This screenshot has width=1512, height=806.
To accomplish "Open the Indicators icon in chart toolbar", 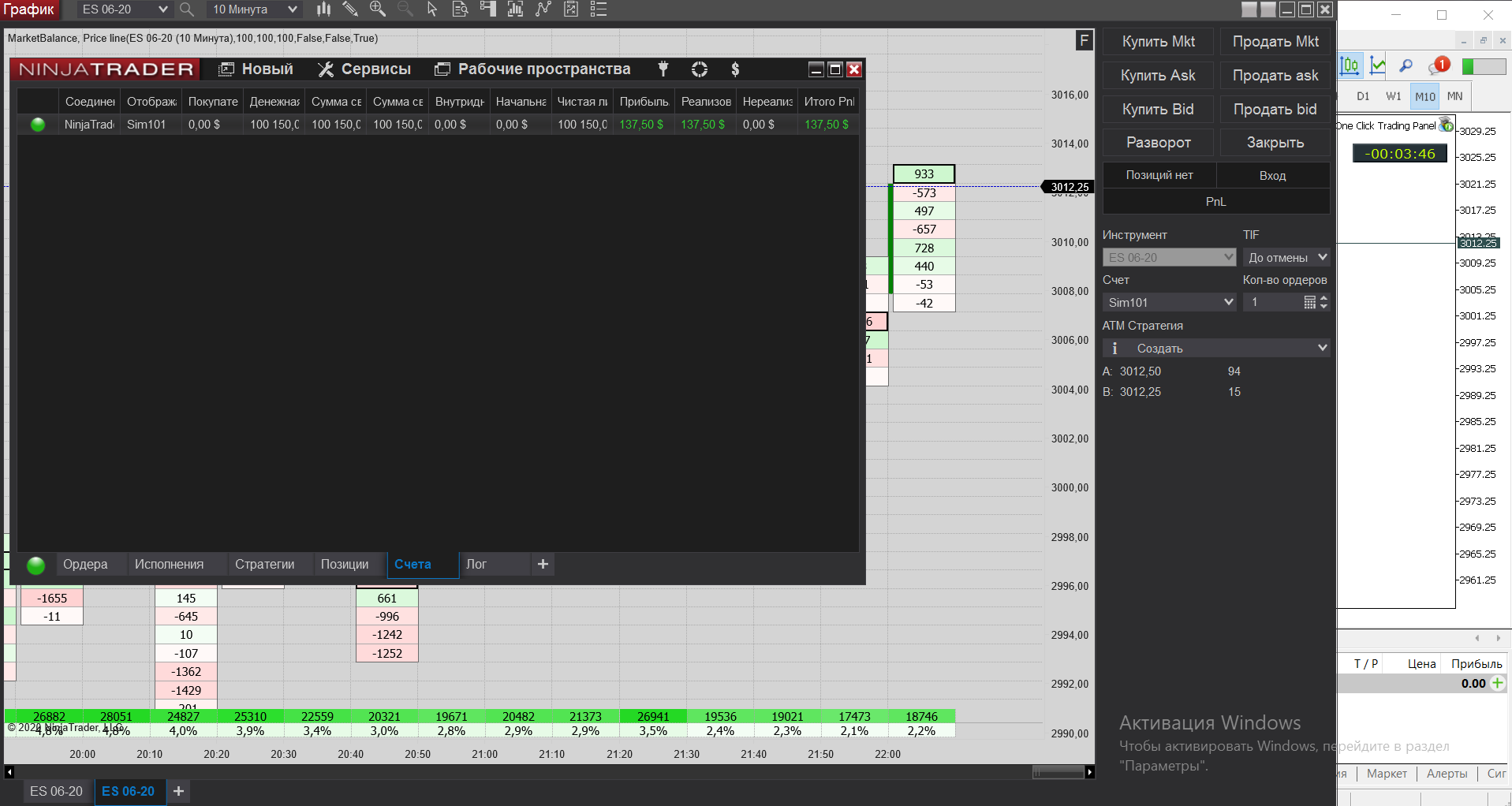I will point(515,9).
